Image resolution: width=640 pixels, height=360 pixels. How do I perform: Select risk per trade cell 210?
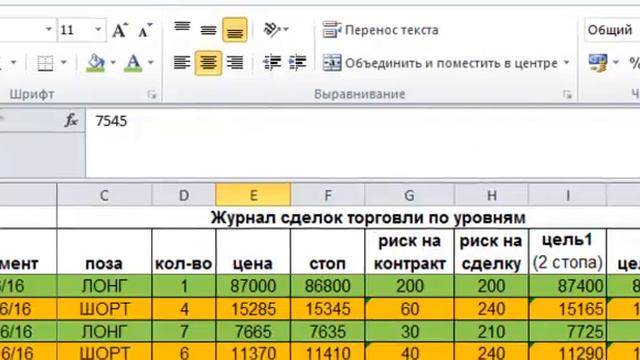tap(491, 331)
